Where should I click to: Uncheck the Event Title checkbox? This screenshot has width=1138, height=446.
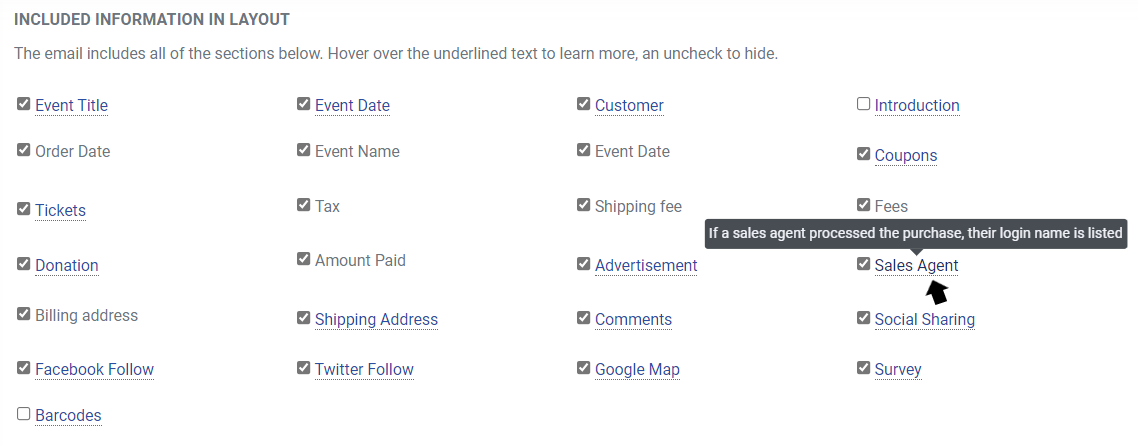[23, 104]
